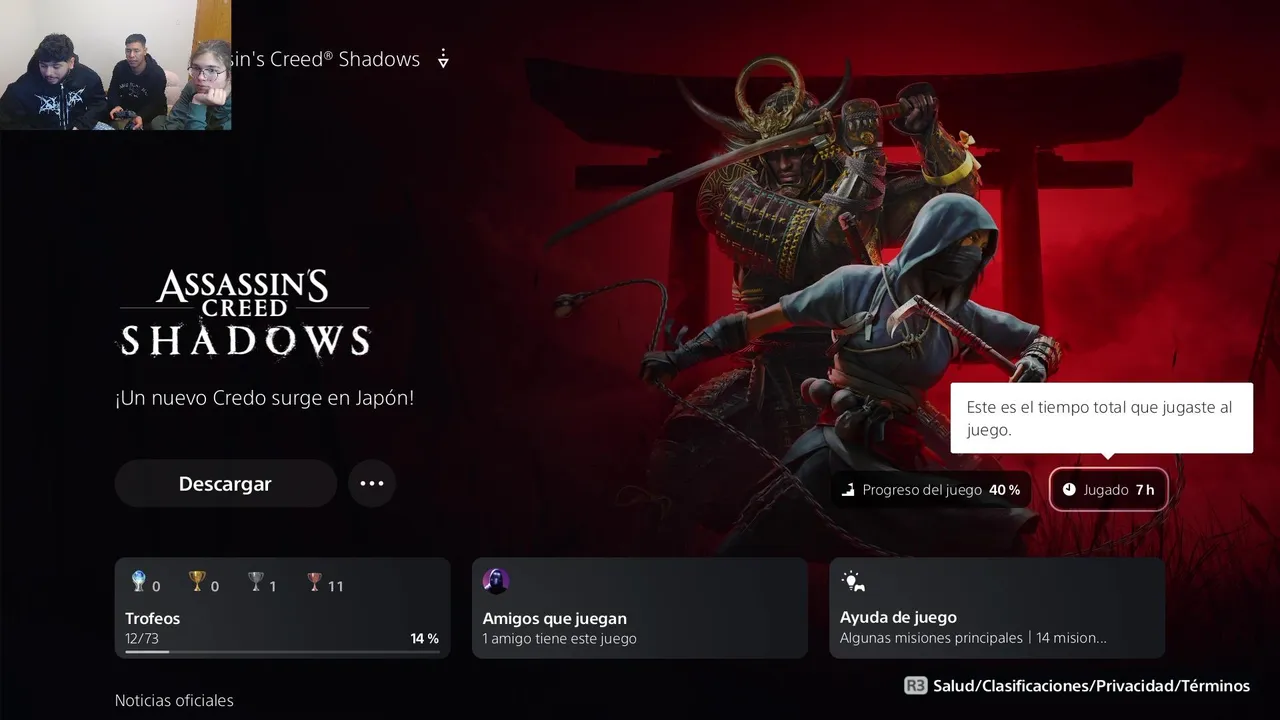The image size is (1280, 720).
Task: Select the Jugado 7 h playtime chip
Action: tap(1108, 490)
